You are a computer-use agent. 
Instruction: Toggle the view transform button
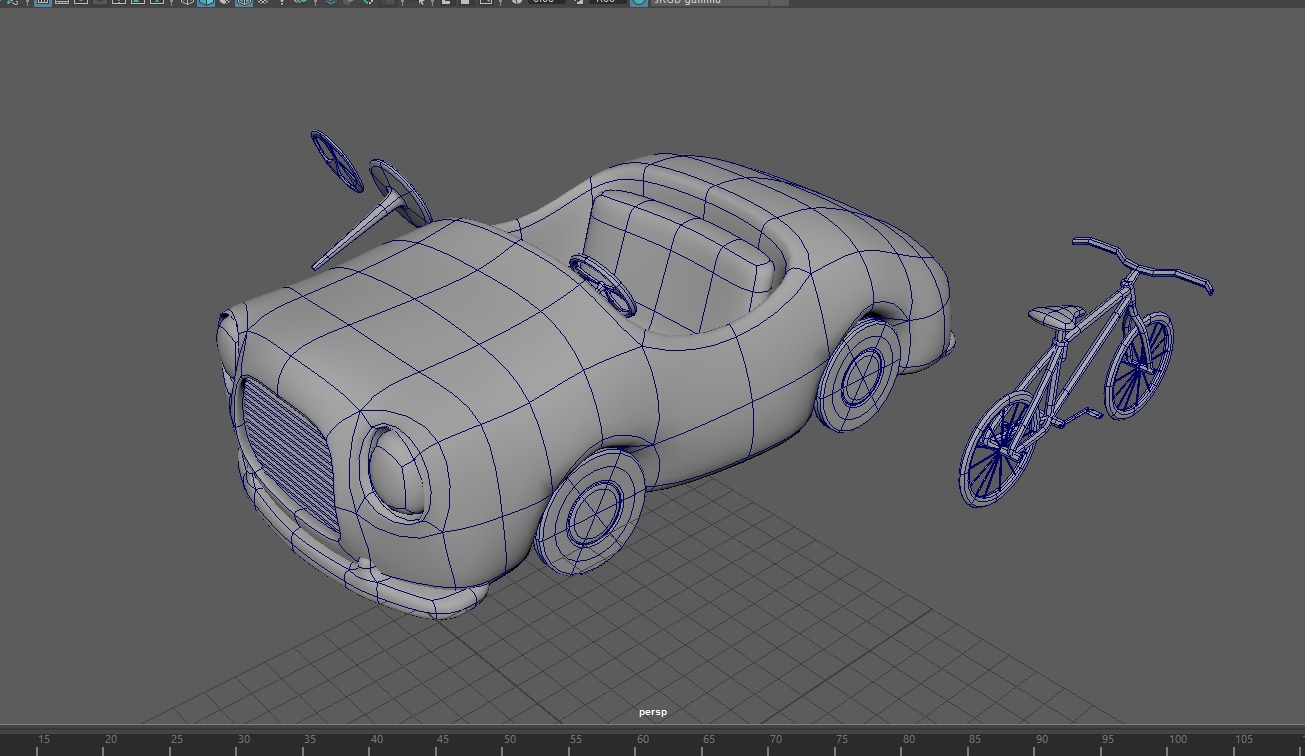(638, 2)
